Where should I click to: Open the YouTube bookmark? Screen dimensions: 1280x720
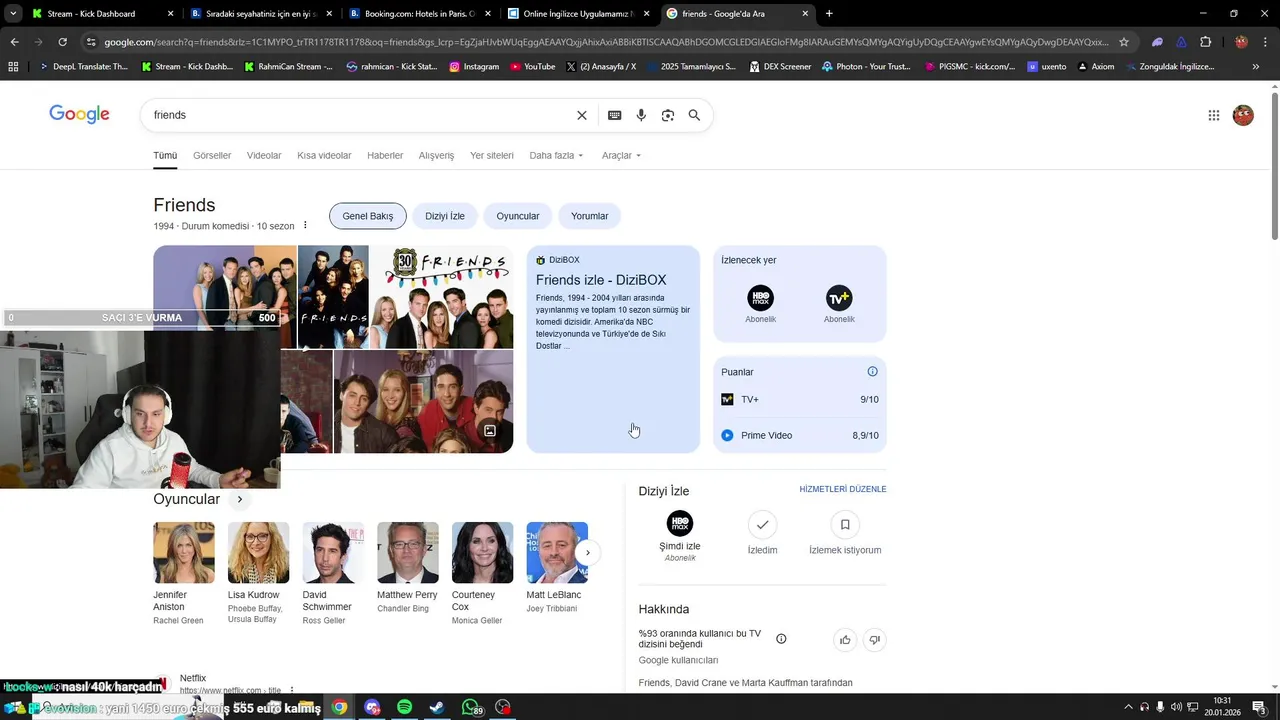pos(532,67)
